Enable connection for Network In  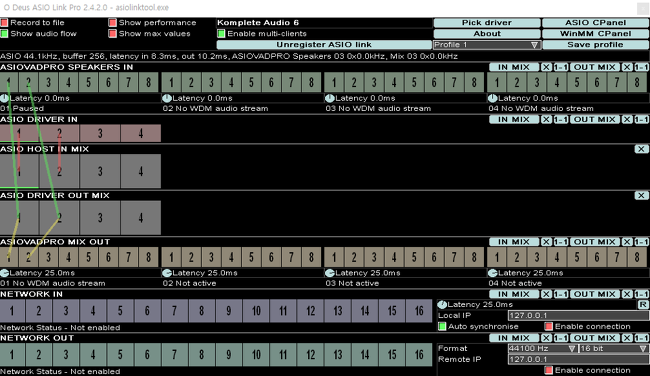pyautogui.click(x=549, y=326)
